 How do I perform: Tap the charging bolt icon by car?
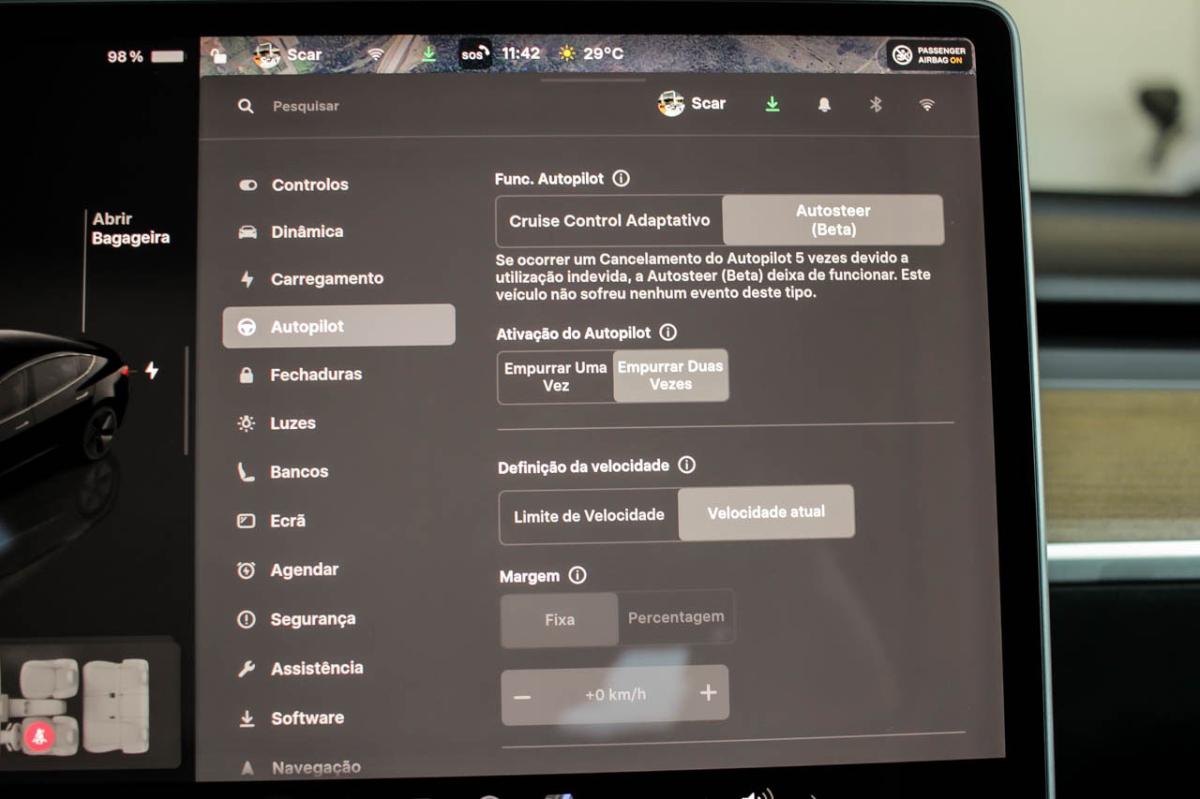pyautogui.click(x=151, y=371)
